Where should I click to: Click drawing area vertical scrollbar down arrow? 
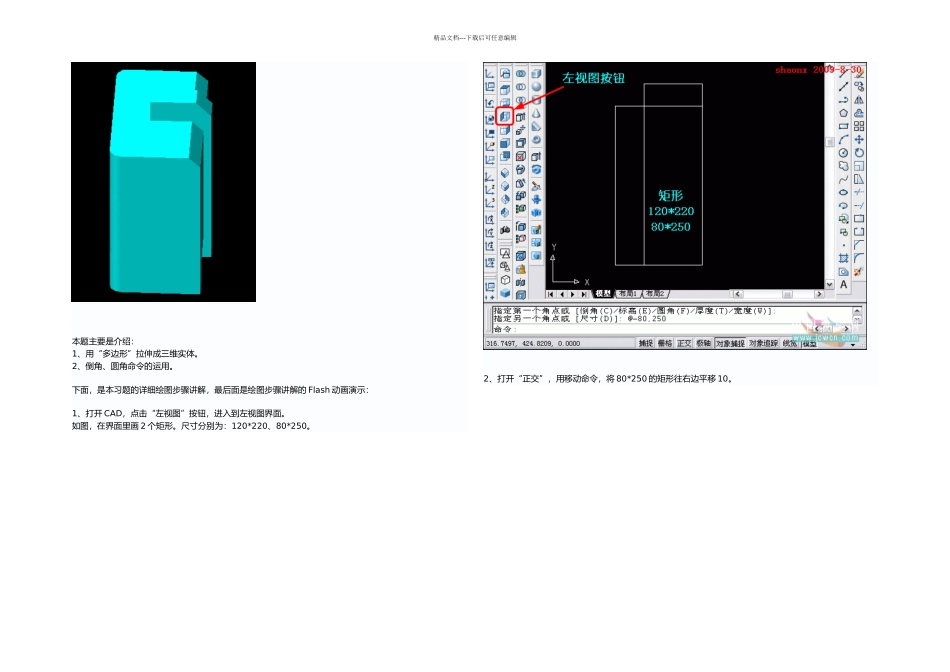click(829, 284)
